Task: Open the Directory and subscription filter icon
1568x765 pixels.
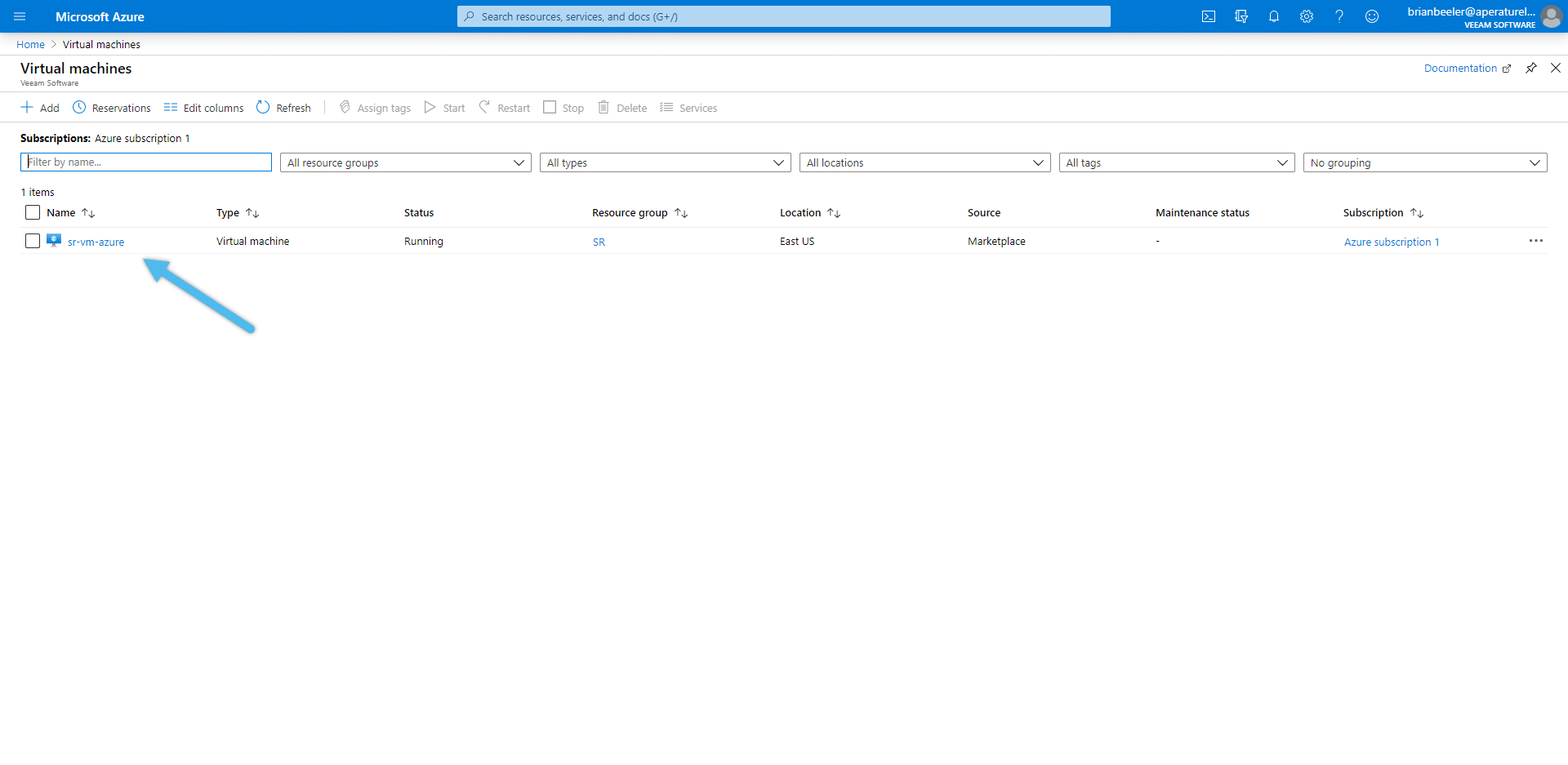Action: tap(1241, 16)
